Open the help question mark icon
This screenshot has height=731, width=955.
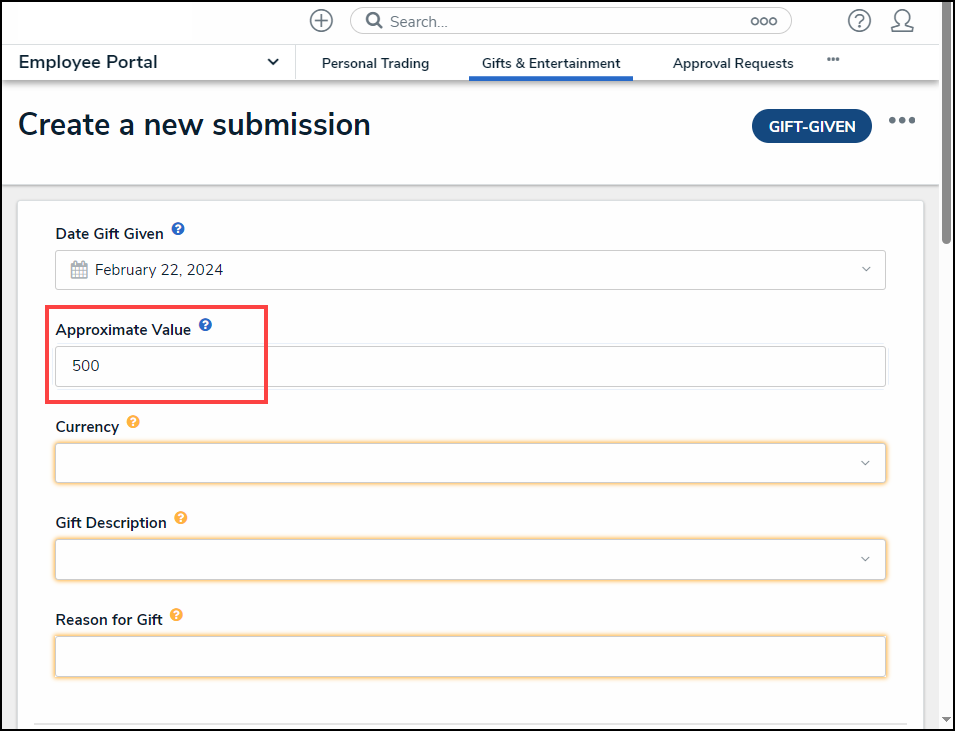click(859, 21)
